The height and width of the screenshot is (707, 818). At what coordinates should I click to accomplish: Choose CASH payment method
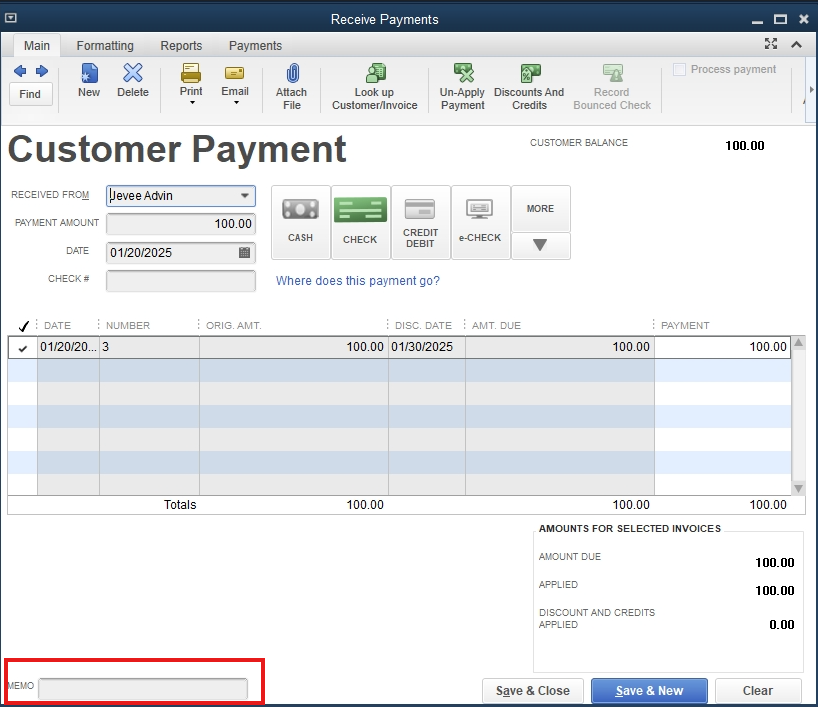pyautogui.click(x=300, y=221)
